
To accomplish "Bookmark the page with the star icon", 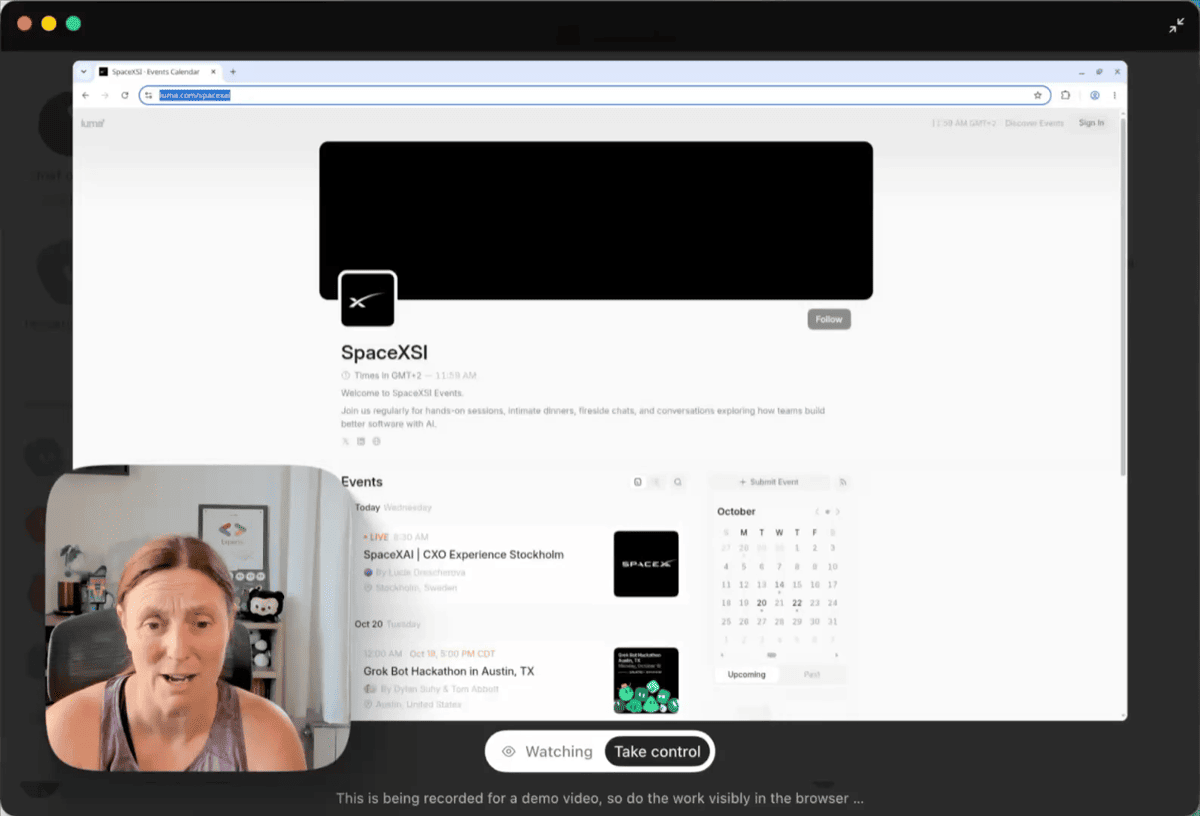I will 1038,95.
